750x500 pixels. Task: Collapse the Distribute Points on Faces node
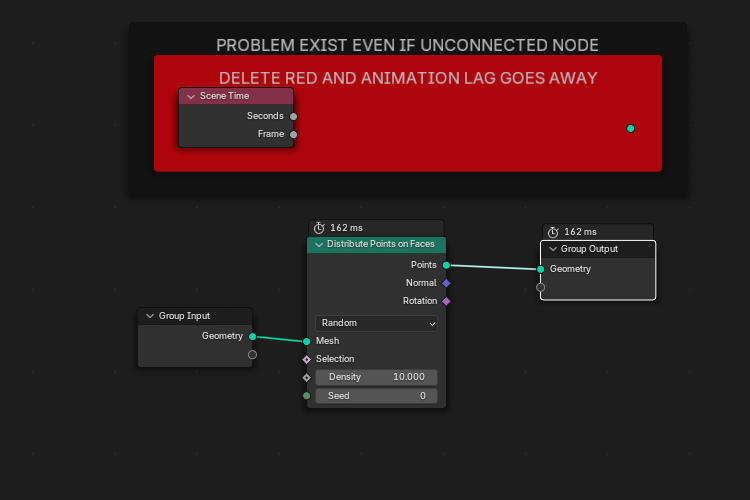click(319, 244)
